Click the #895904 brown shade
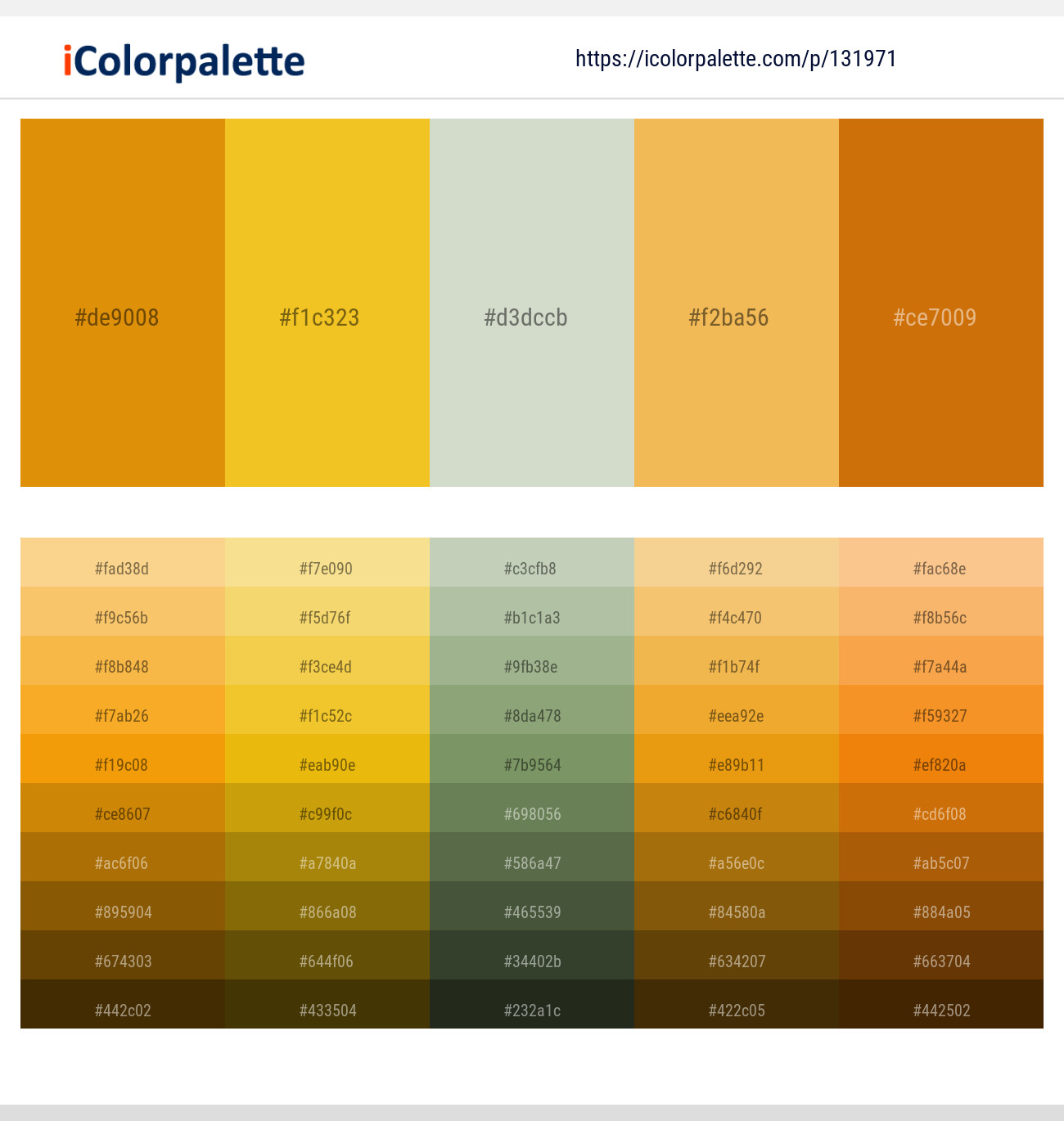 pyautogui.click(x=123, y=906)
